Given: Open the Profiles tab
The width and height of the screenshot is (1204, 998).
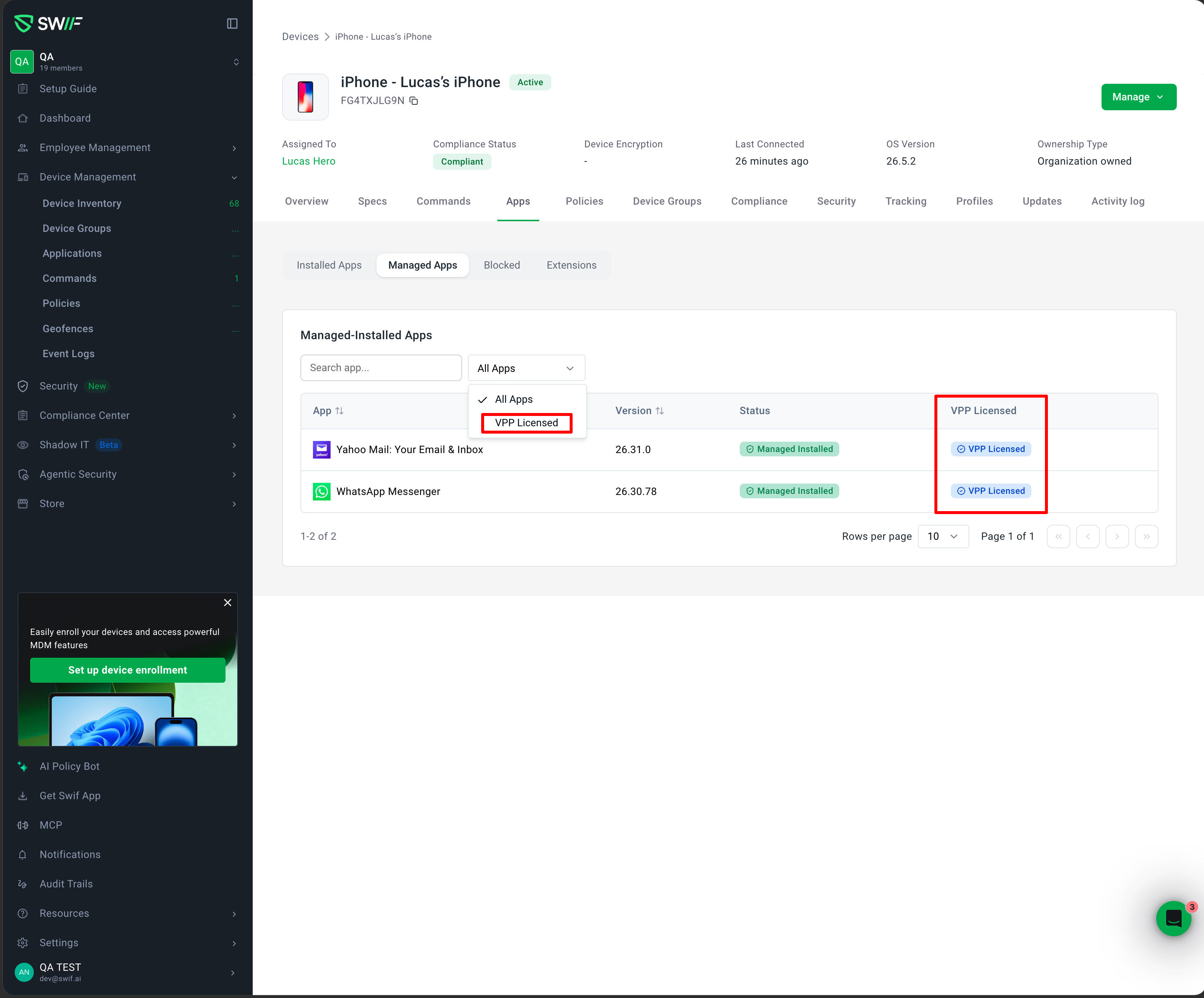Looking at the screenshot, I should tap(974, 201).
